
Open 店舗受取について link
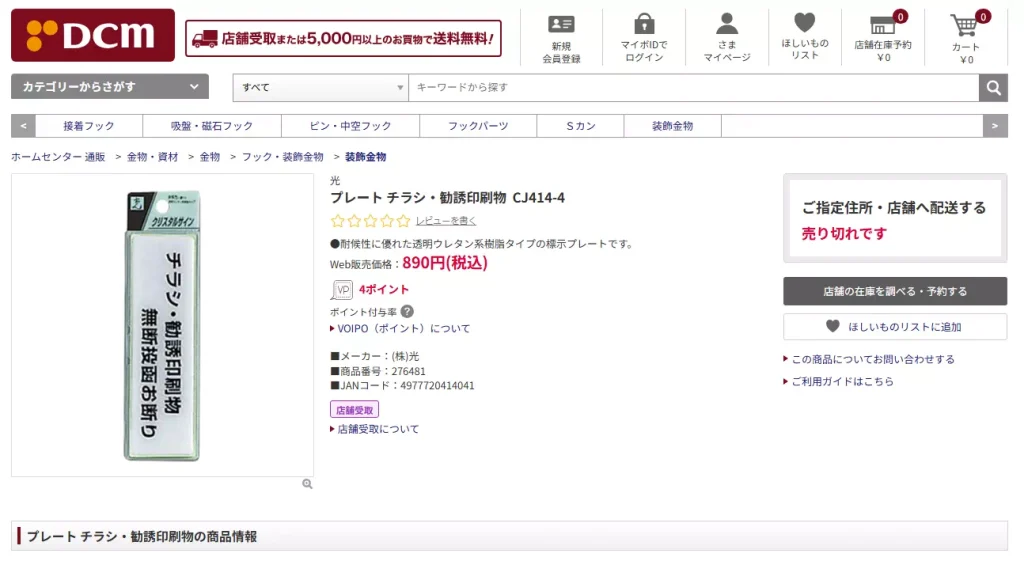tap(378, 429)
